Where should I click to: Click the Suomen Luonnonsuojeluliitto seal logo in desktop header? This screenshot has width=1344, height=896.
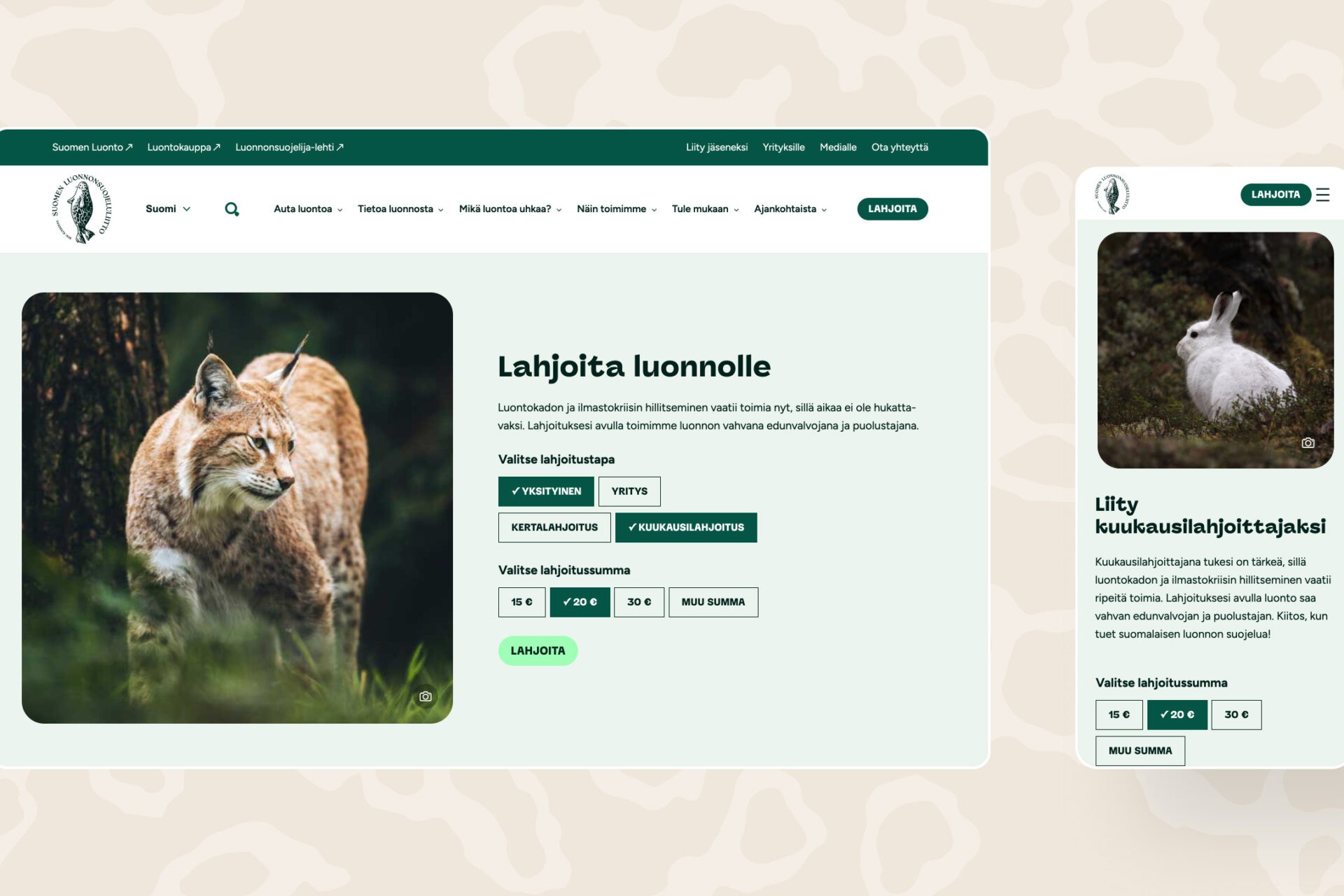pos(81,209)
